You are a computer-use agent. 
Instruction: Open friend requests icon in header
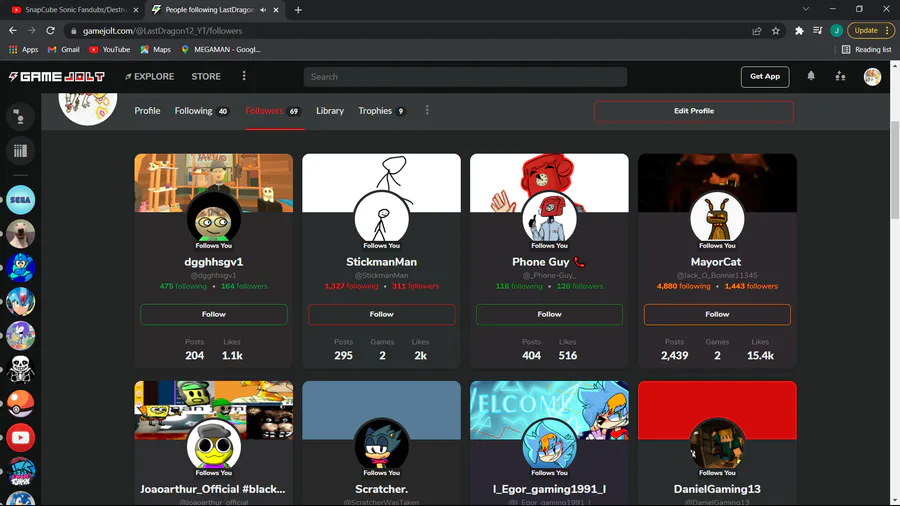tap(840, 76)
